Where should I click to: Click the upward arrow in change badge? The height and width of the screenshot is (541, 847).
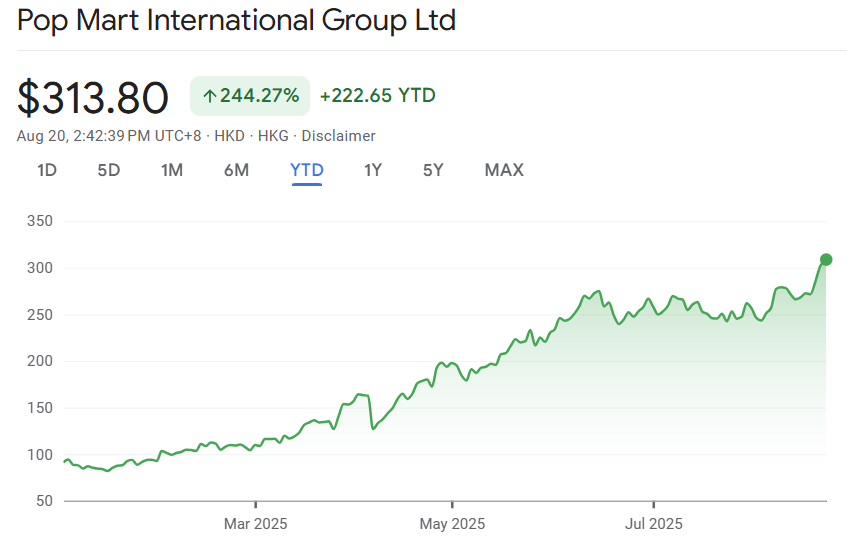click(210, 97)
